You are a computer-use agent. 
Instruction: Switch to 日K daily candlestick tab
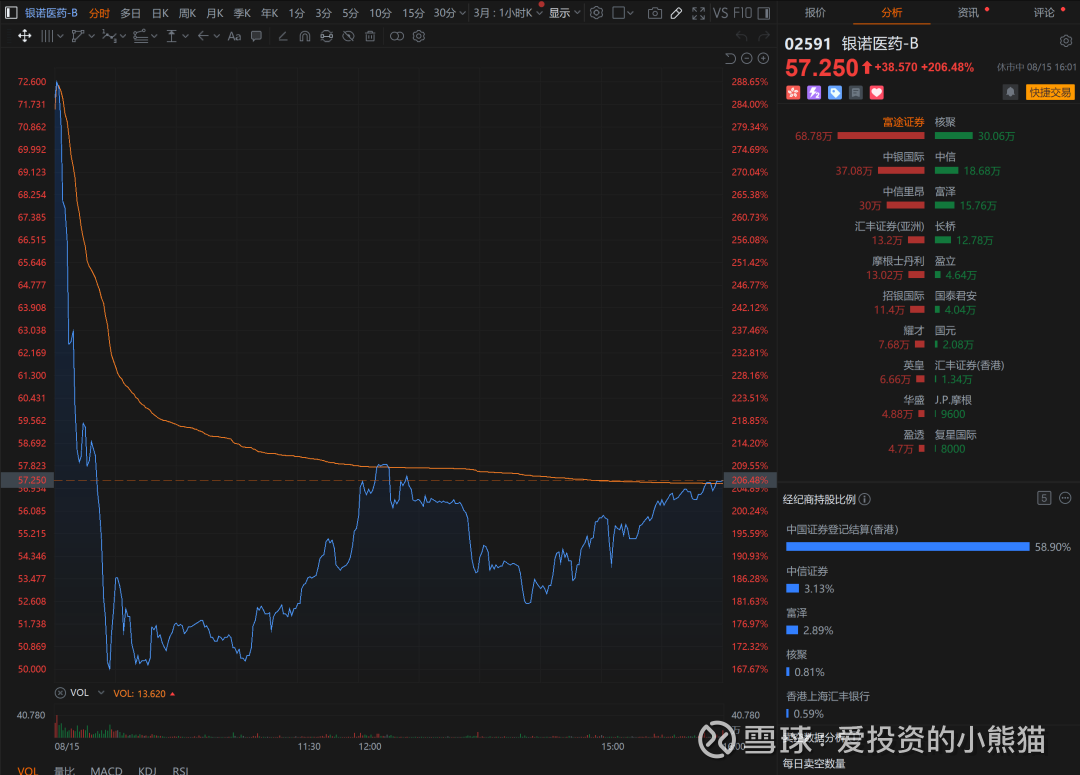point(160,13)
